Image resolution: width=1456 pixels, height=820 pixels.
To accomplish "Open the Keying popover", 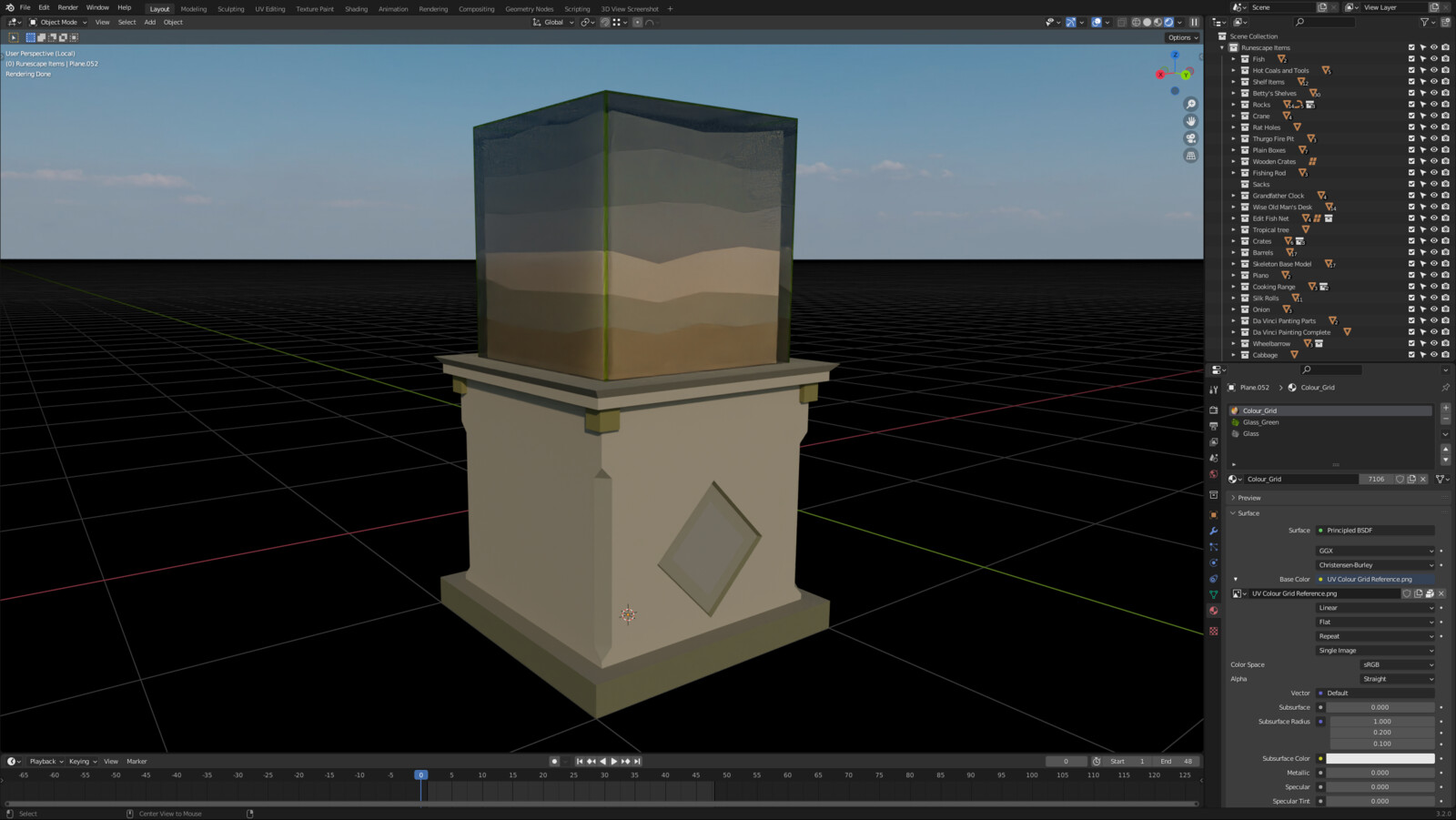I will pyautogui.click(x=82, y=762).
